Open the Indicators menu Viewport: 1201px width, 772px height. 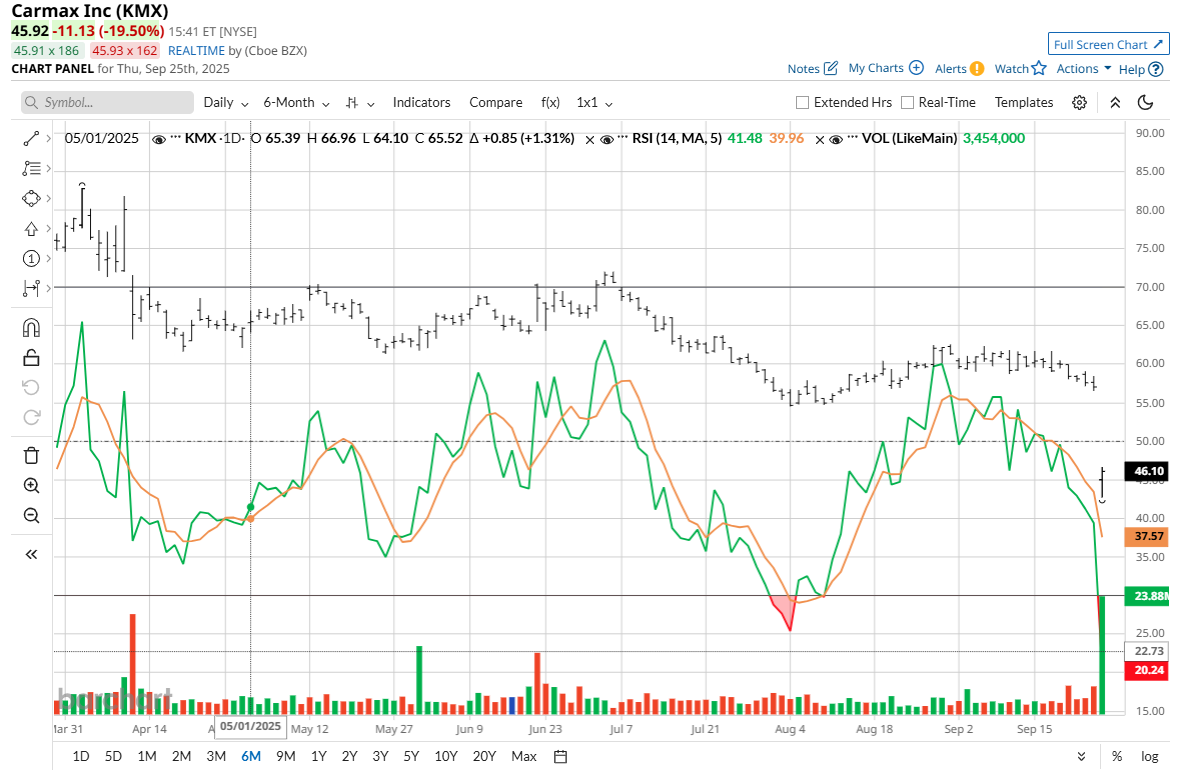[421, 102]
